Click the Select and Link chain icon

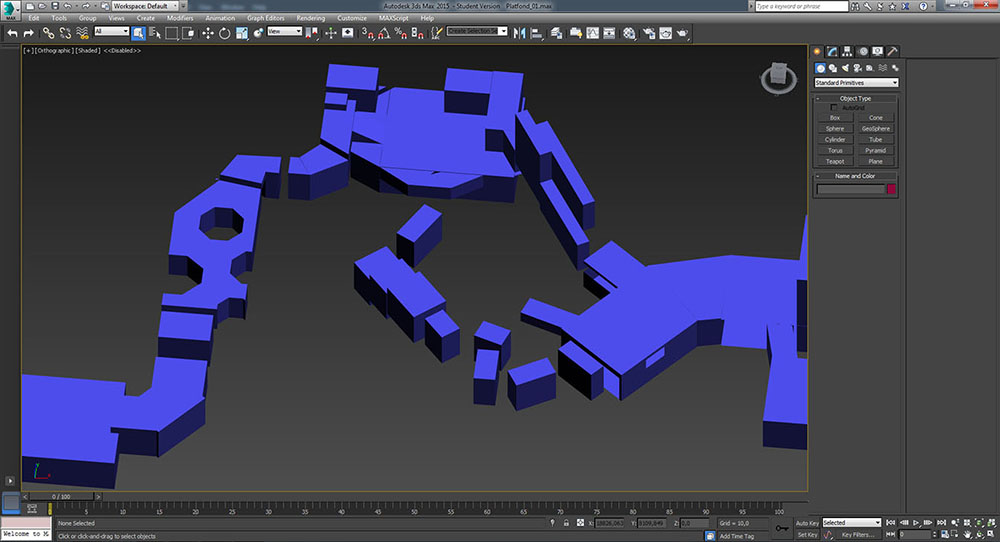47,33
